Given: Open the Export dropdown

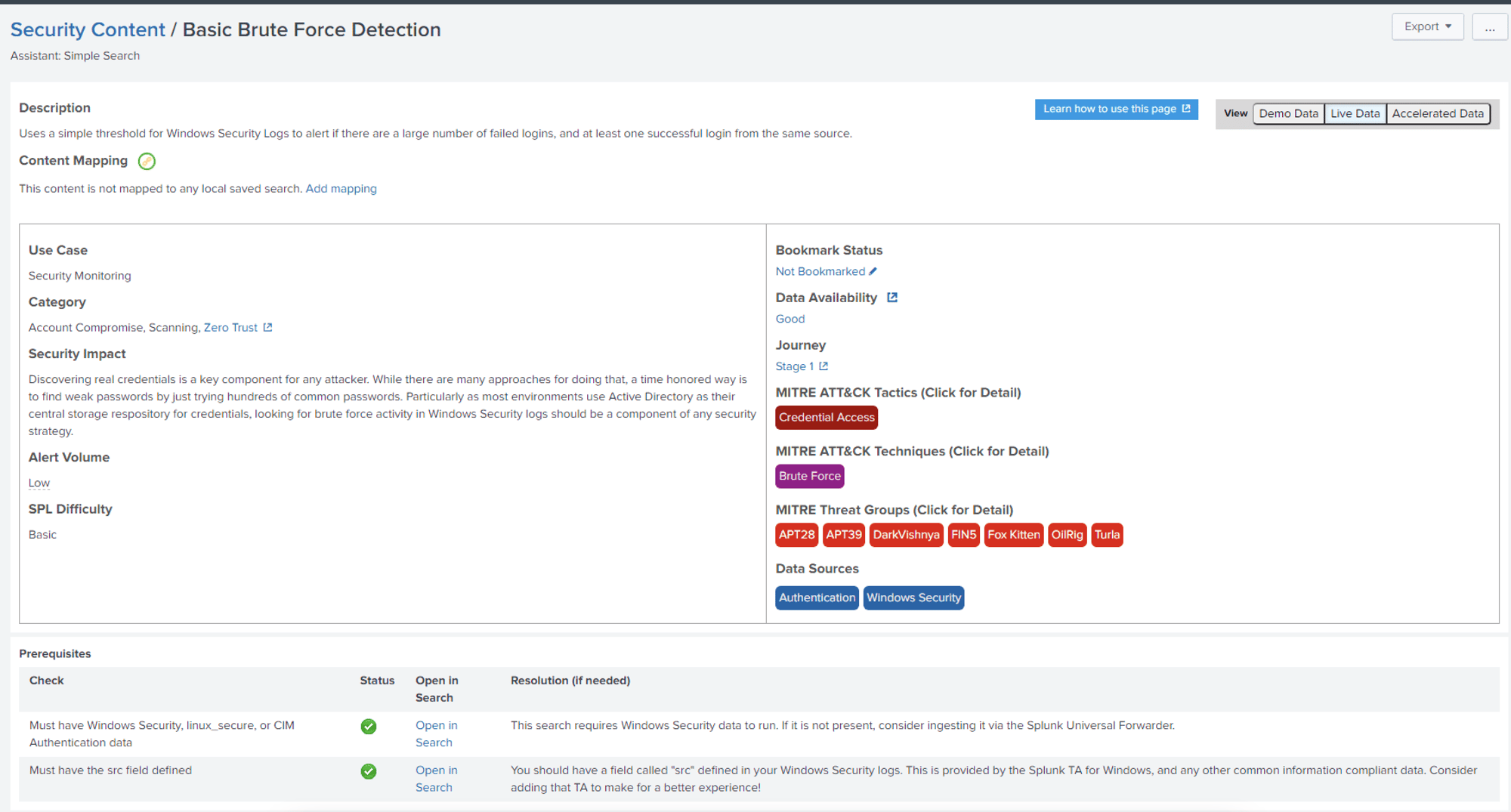Looking at the screenshot, I should [x=1426, y=26].
